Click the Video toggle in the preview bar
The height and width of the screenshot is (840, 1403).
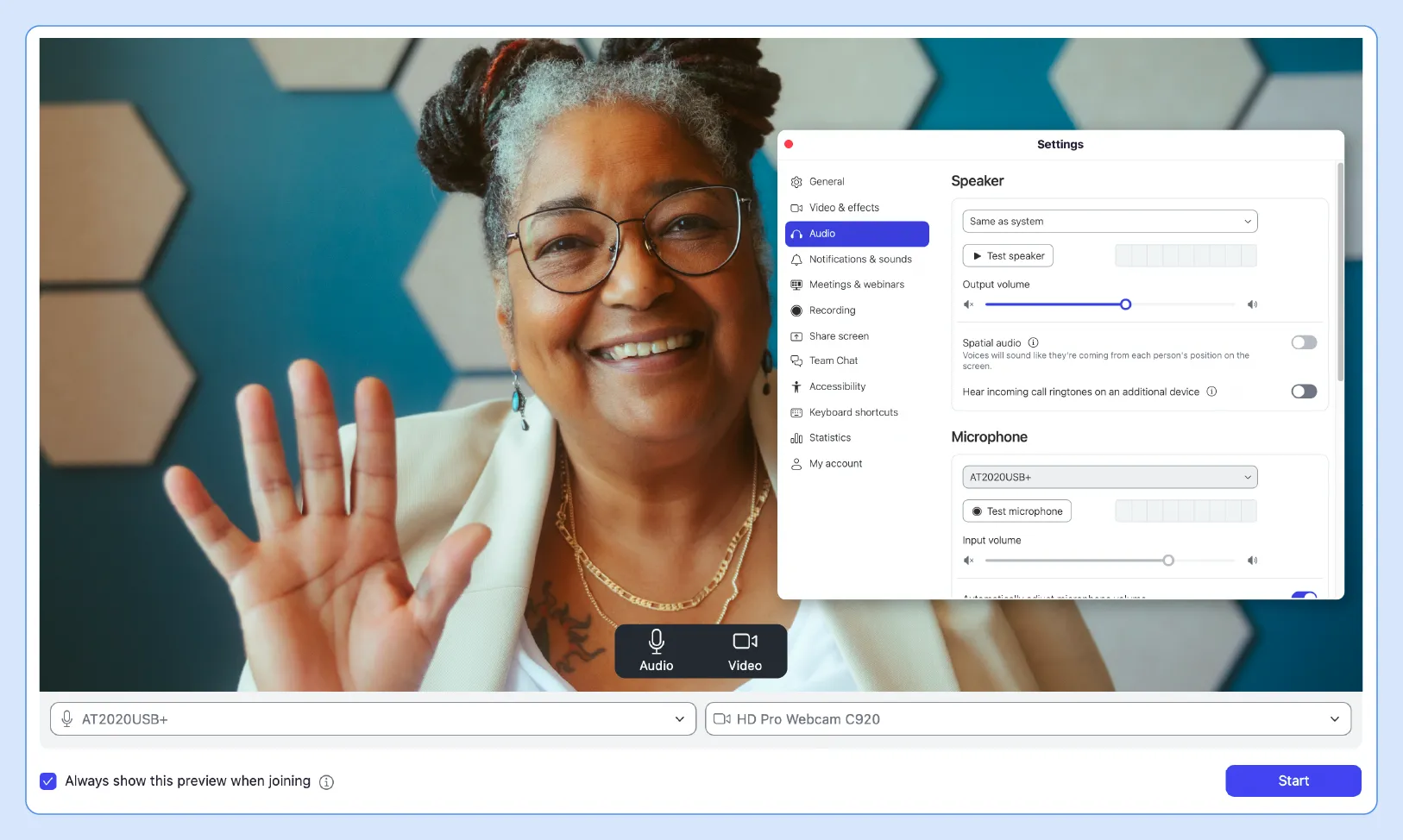[x=745, y=650]
